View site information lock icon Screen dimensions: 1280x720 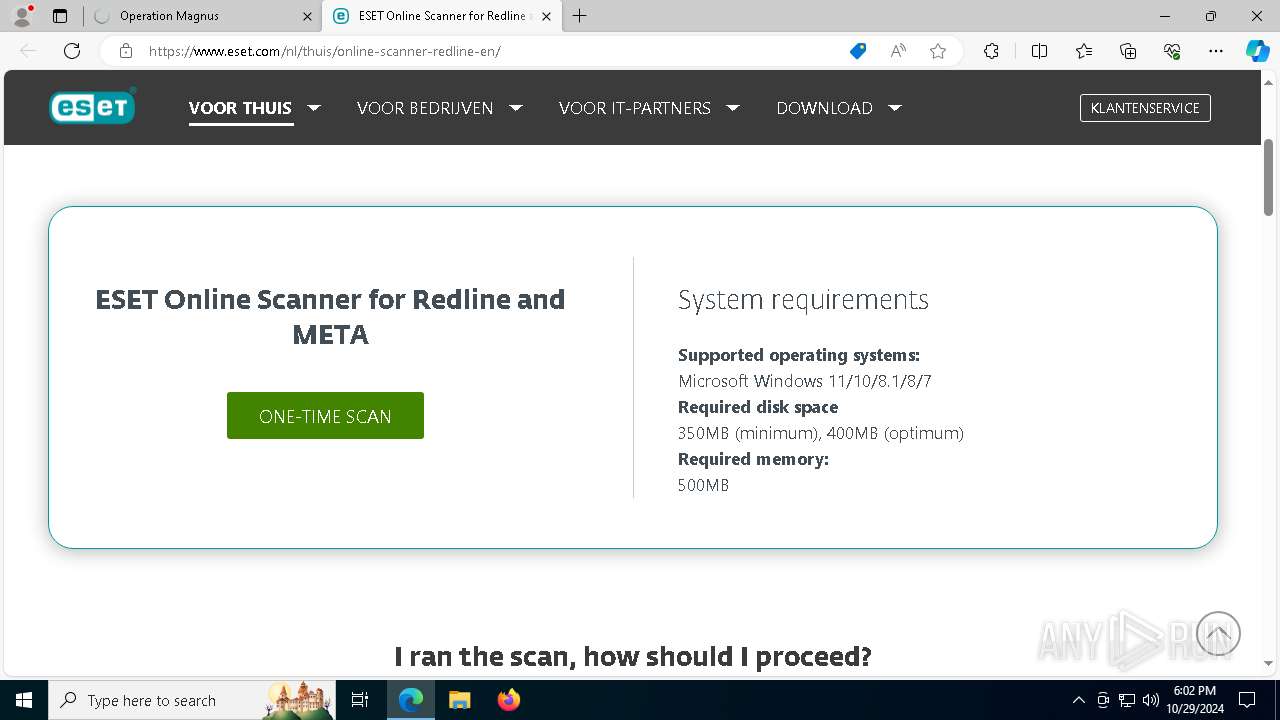(x=126, y=51)
